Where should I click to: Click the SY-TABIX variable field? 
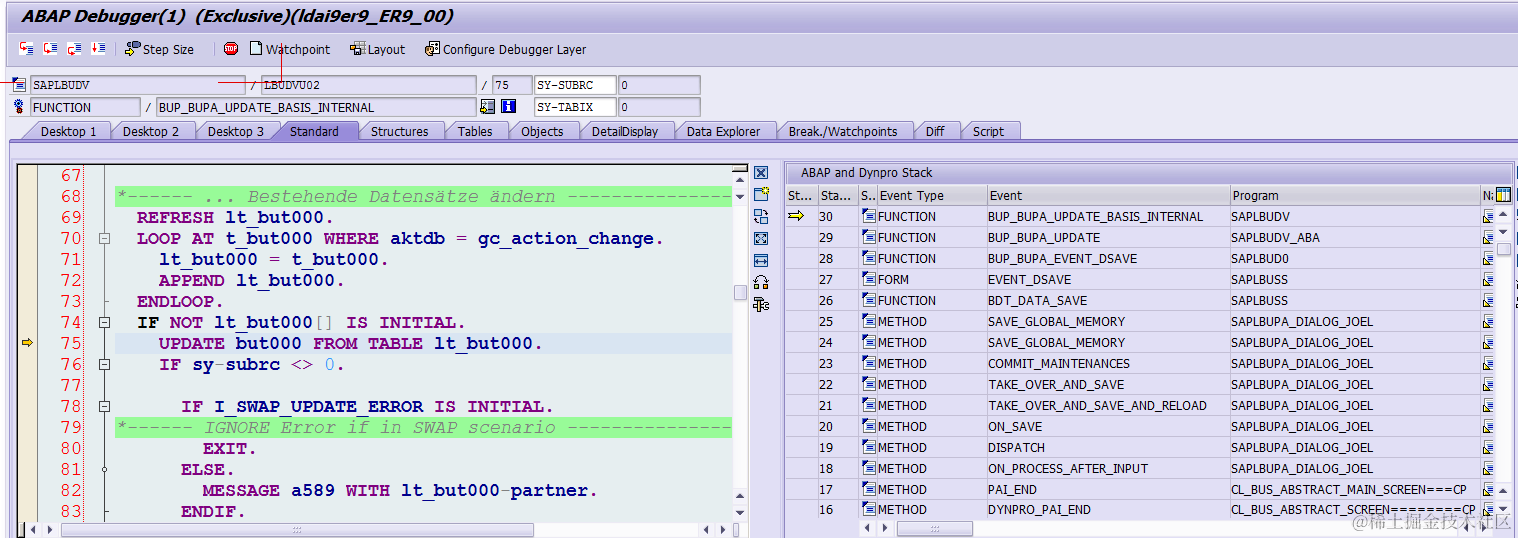(575, 107)
